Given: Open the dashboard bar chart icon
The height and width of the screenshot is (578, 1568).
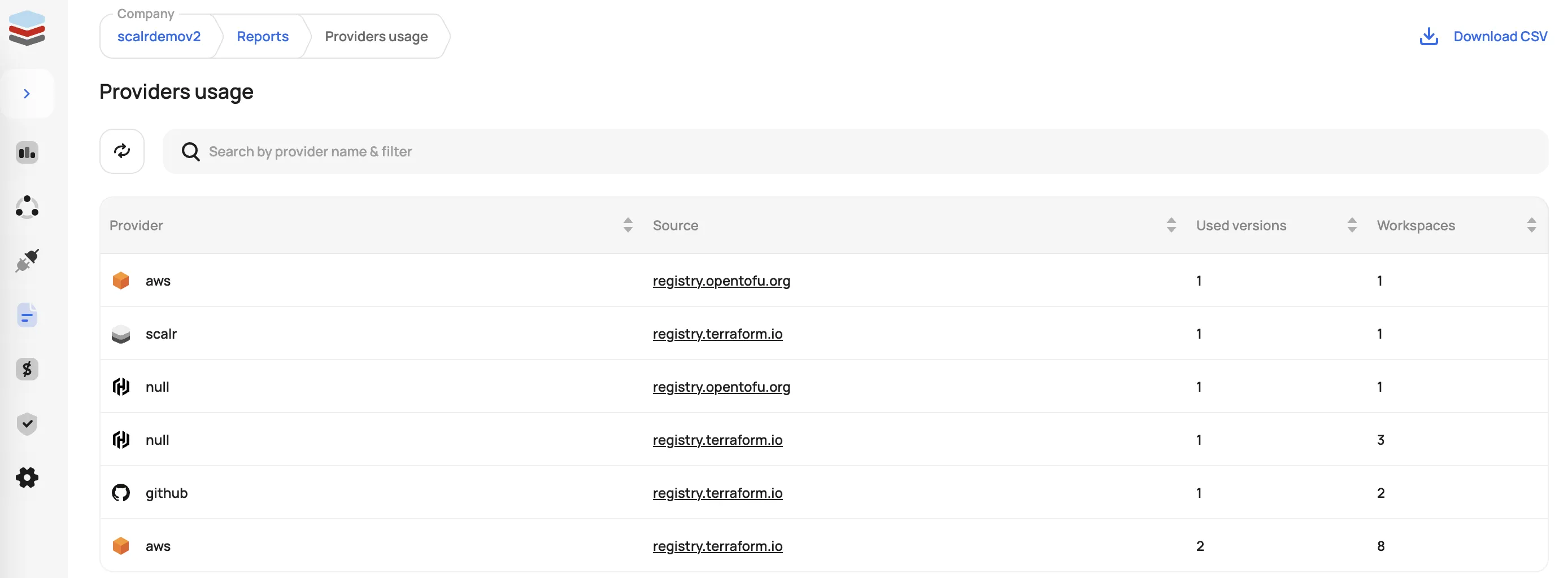Looking at the screenshot, I should 27,153.
